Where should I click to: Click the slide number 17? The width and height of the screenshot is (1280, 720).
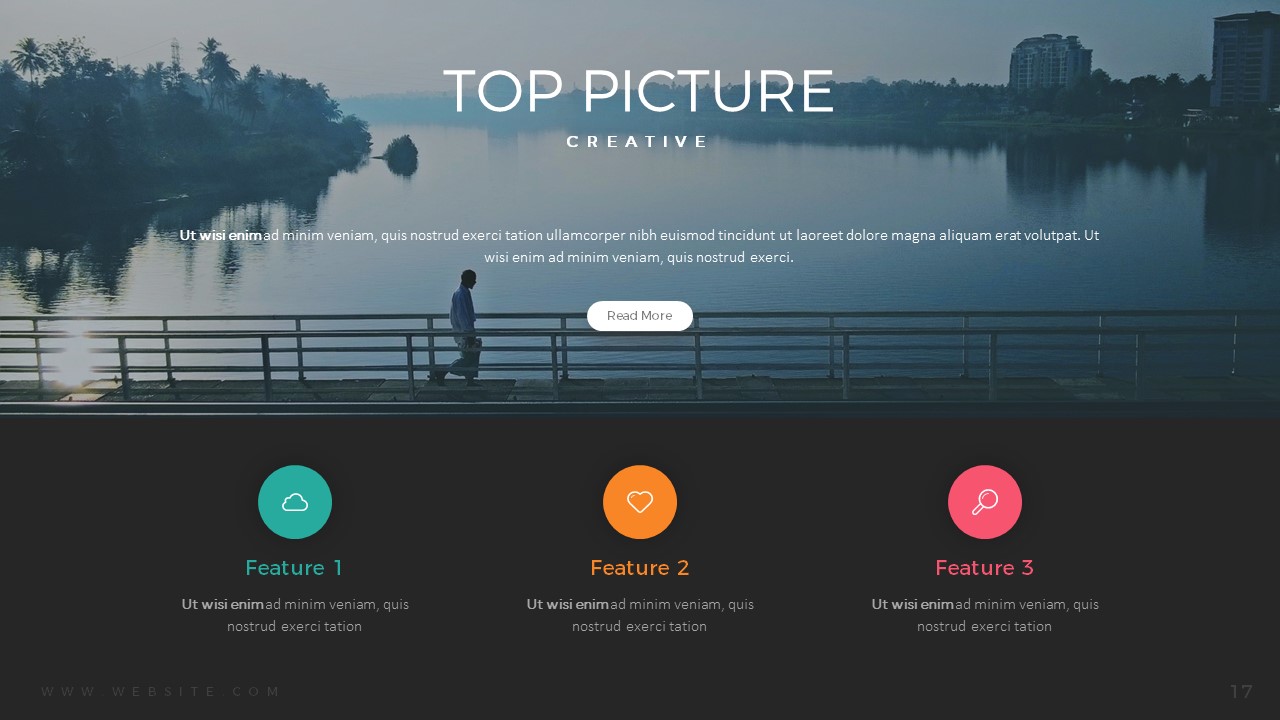pos(1241,692)
